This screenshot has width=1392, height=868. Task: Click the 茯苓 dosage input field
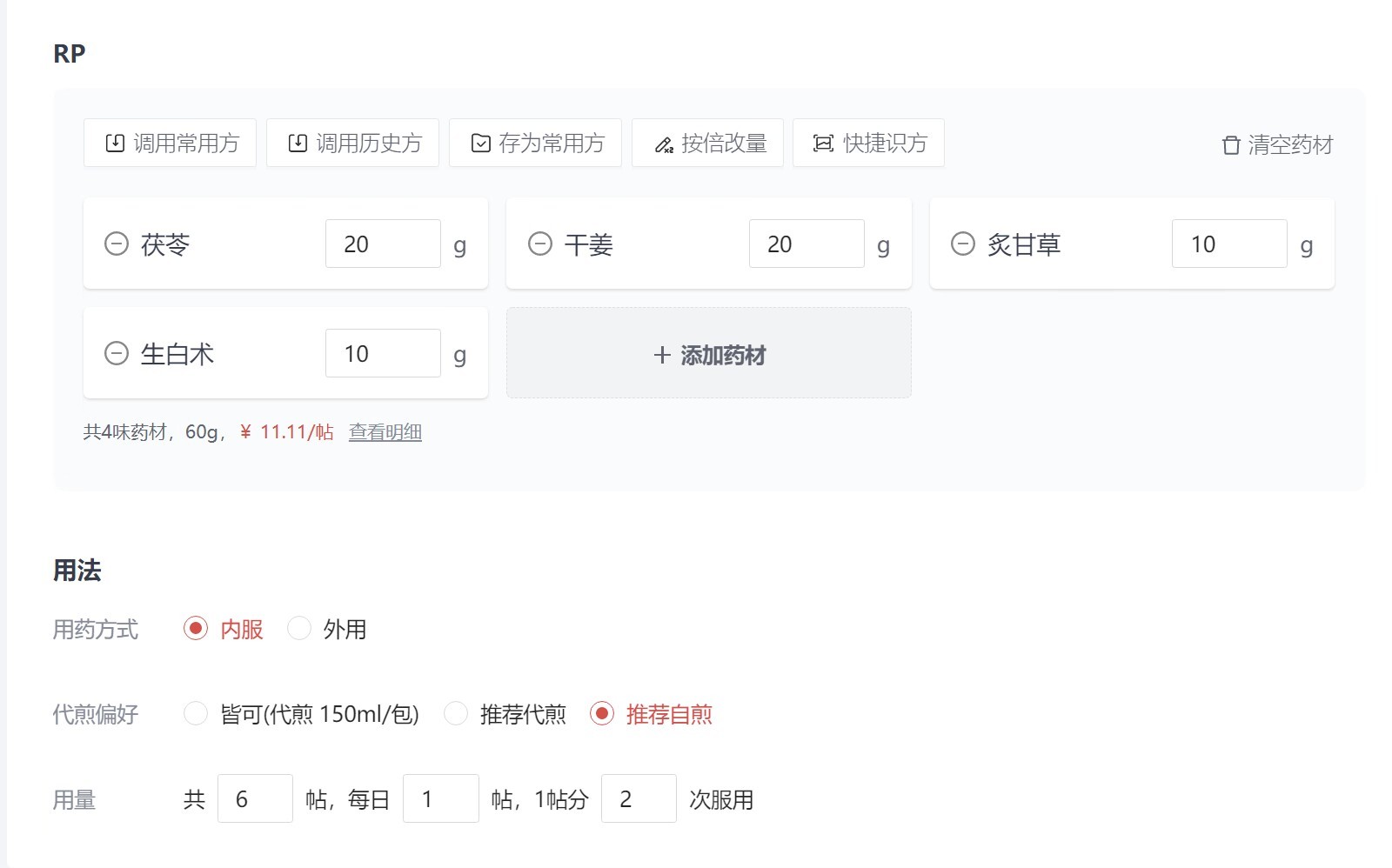click(x=383, y=244)
